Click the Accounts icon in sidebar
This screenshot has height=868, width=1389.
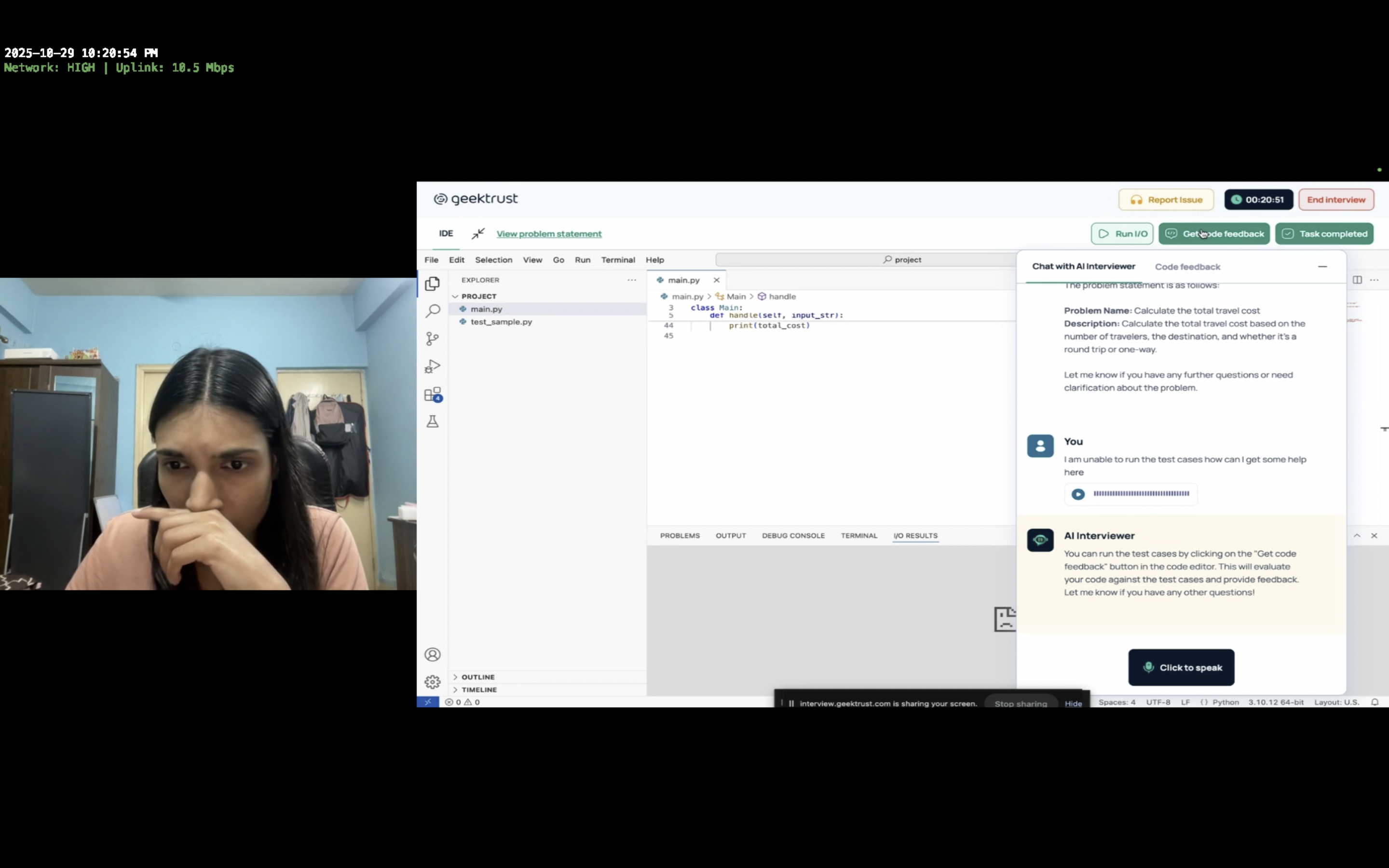coord(433,654)
